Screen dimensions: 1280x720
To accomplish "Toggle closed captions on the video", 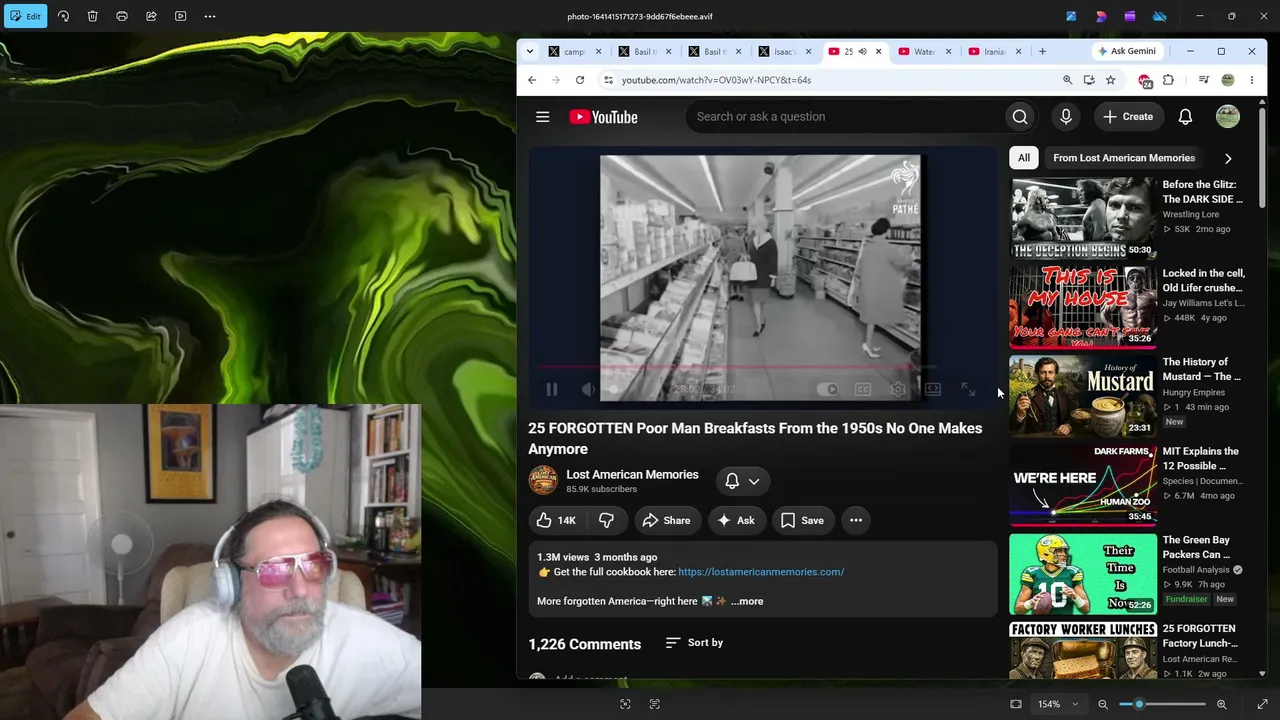I will tap(863, 390).
